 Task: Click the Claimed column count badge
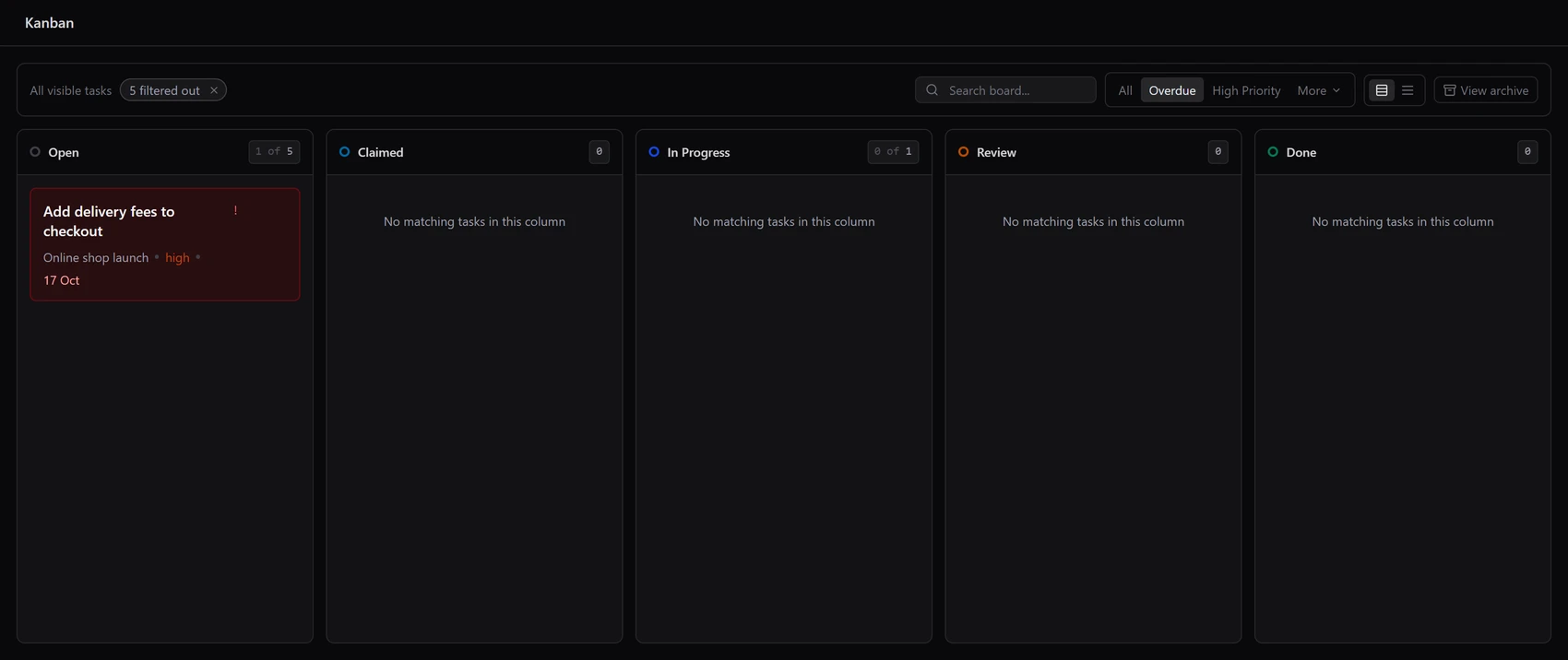pos(599,152)
